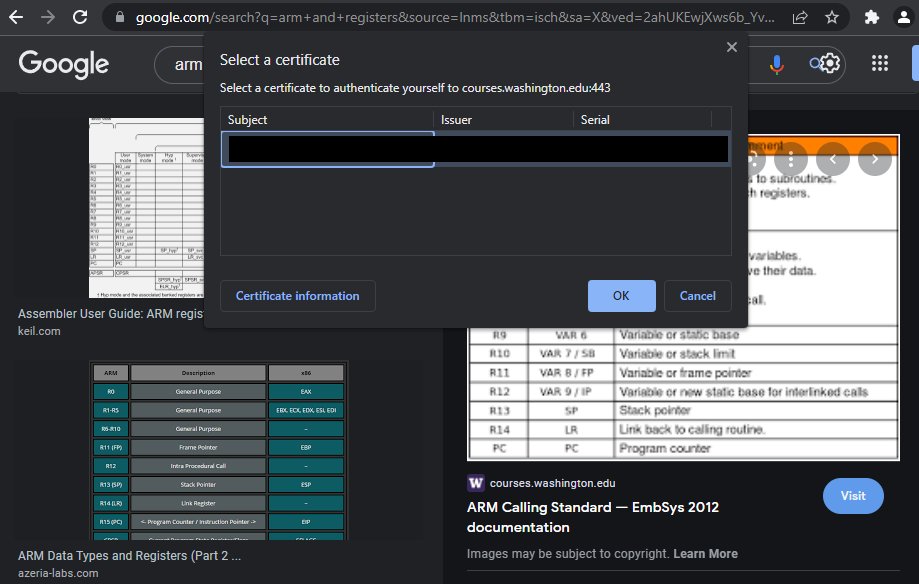
Task: Click the padlock site security icon
Action: (120, 17)
